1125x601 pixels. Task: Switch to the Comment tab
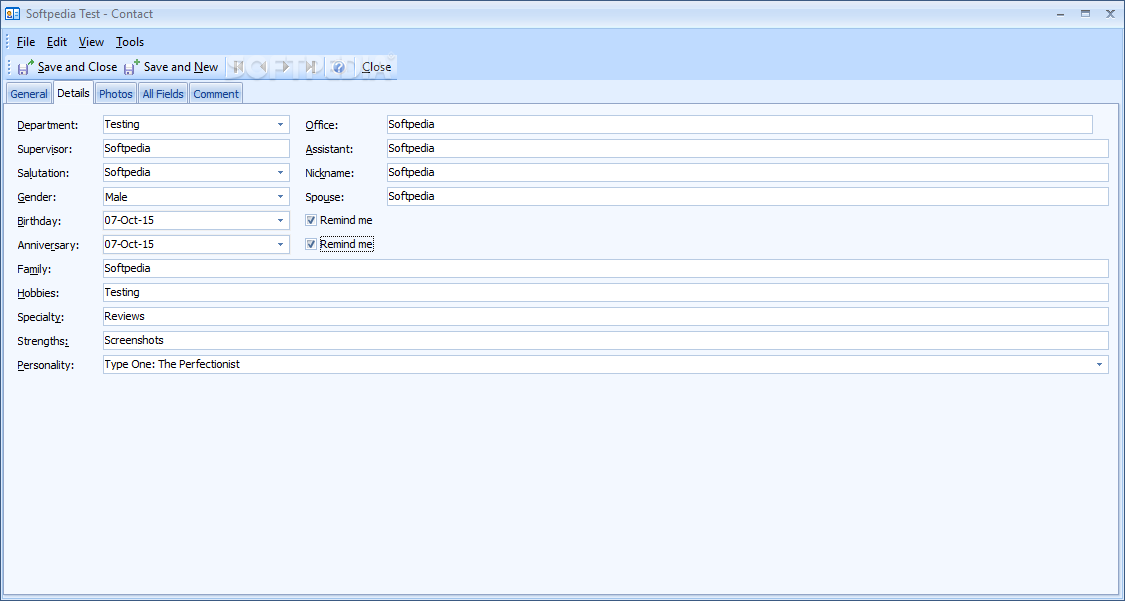click(216, 94)
